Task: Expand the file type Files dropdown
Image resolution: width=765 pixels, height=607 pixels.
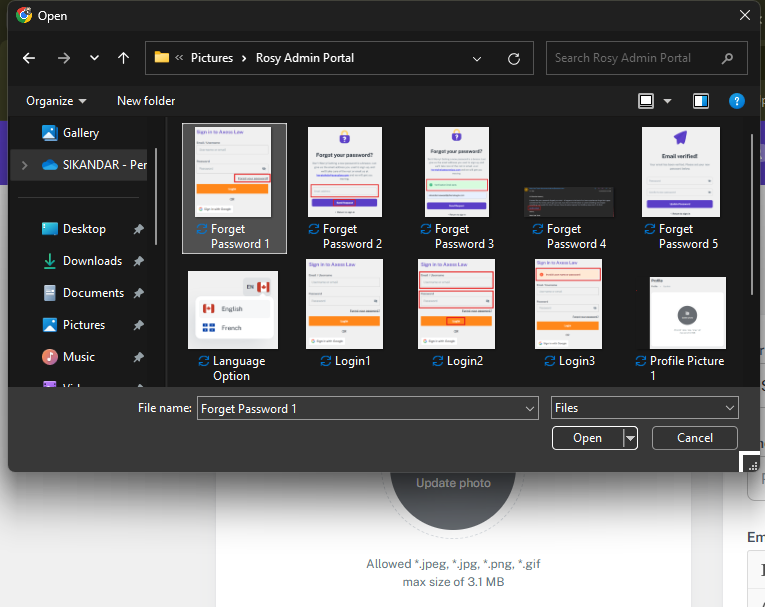Action: (644, 408)
